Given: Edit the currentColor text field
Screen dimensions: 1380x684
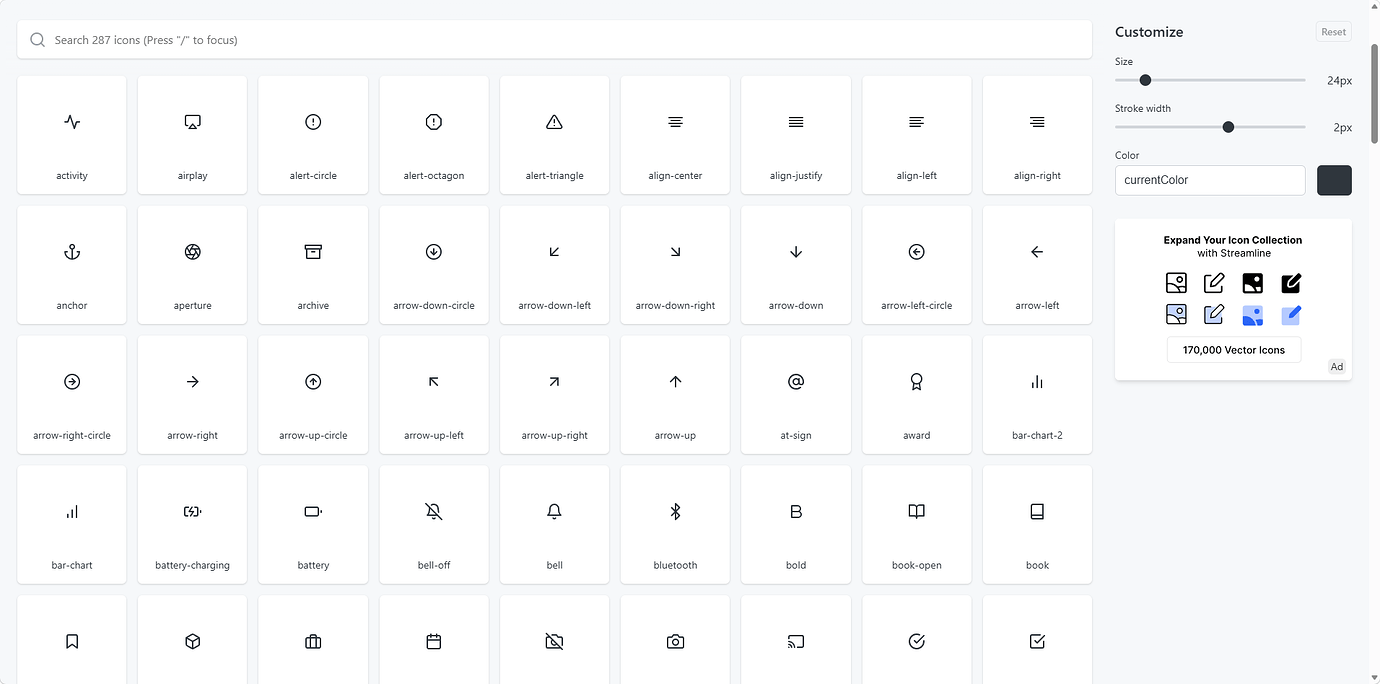Looking at the screenshot, I should click(x=1210, y=180).
